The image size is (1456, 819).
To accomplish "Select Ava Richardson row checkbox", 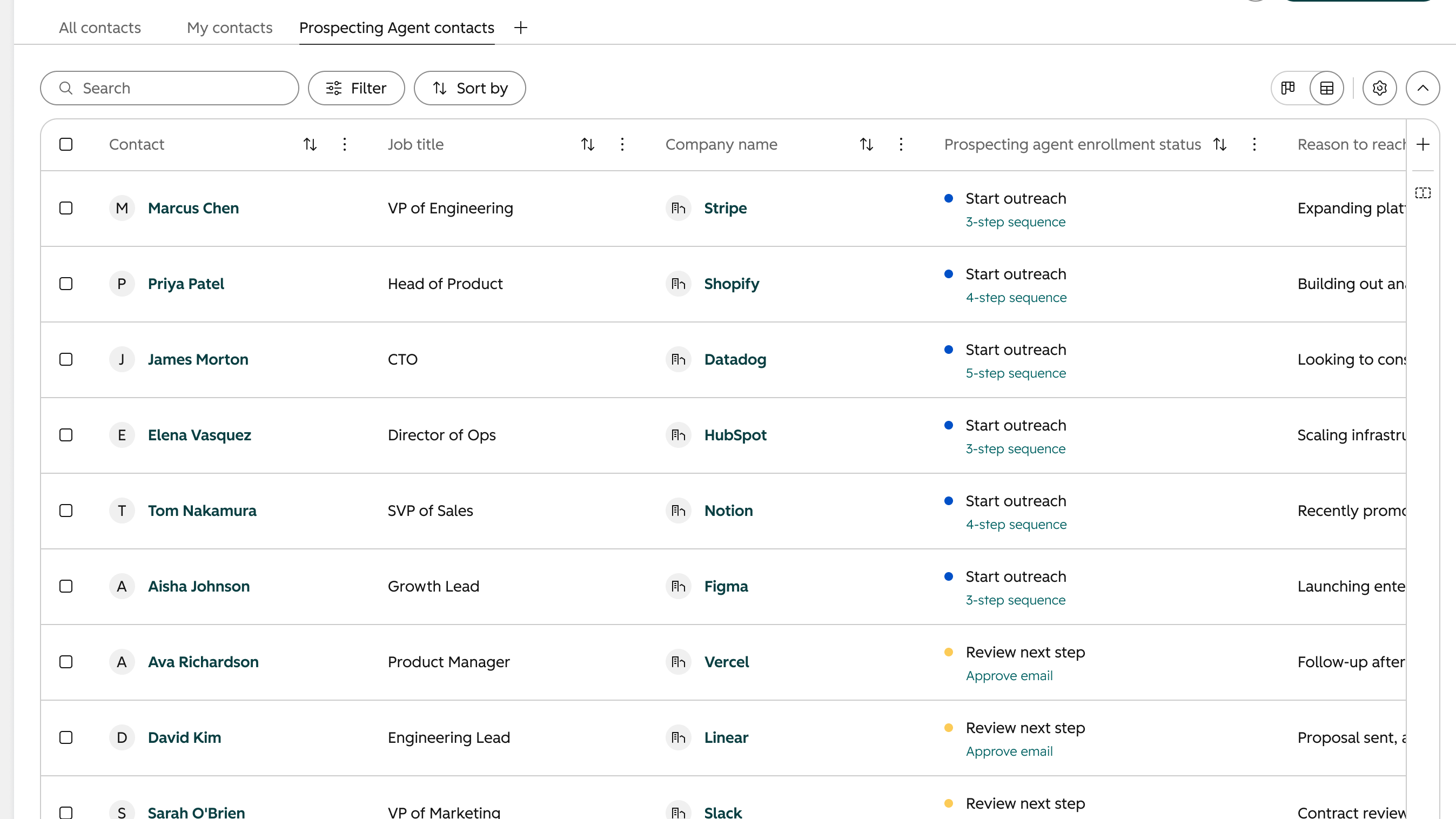I will [66, 662].
